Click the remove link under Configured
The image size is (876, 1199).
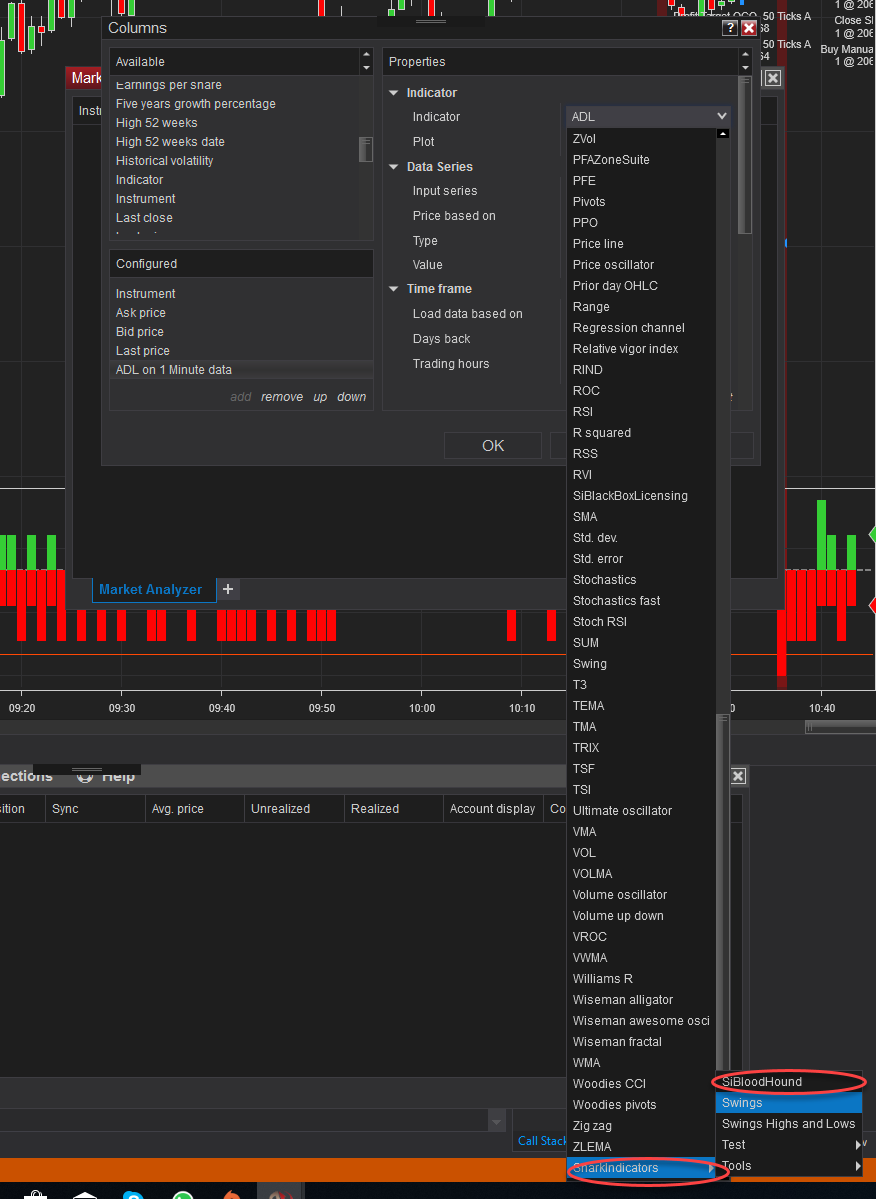282,397
